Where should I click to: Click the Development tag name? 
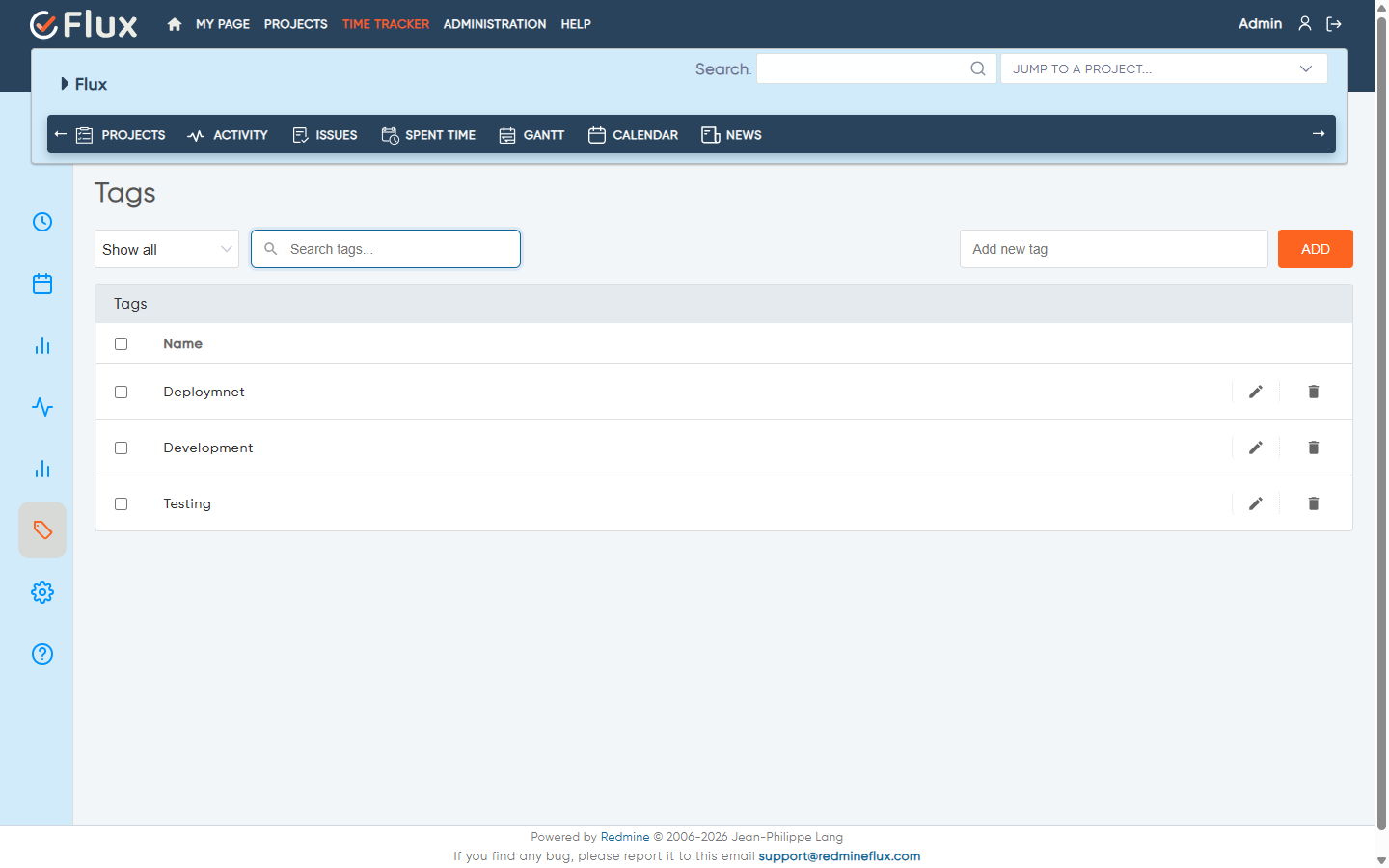(208, 448)
